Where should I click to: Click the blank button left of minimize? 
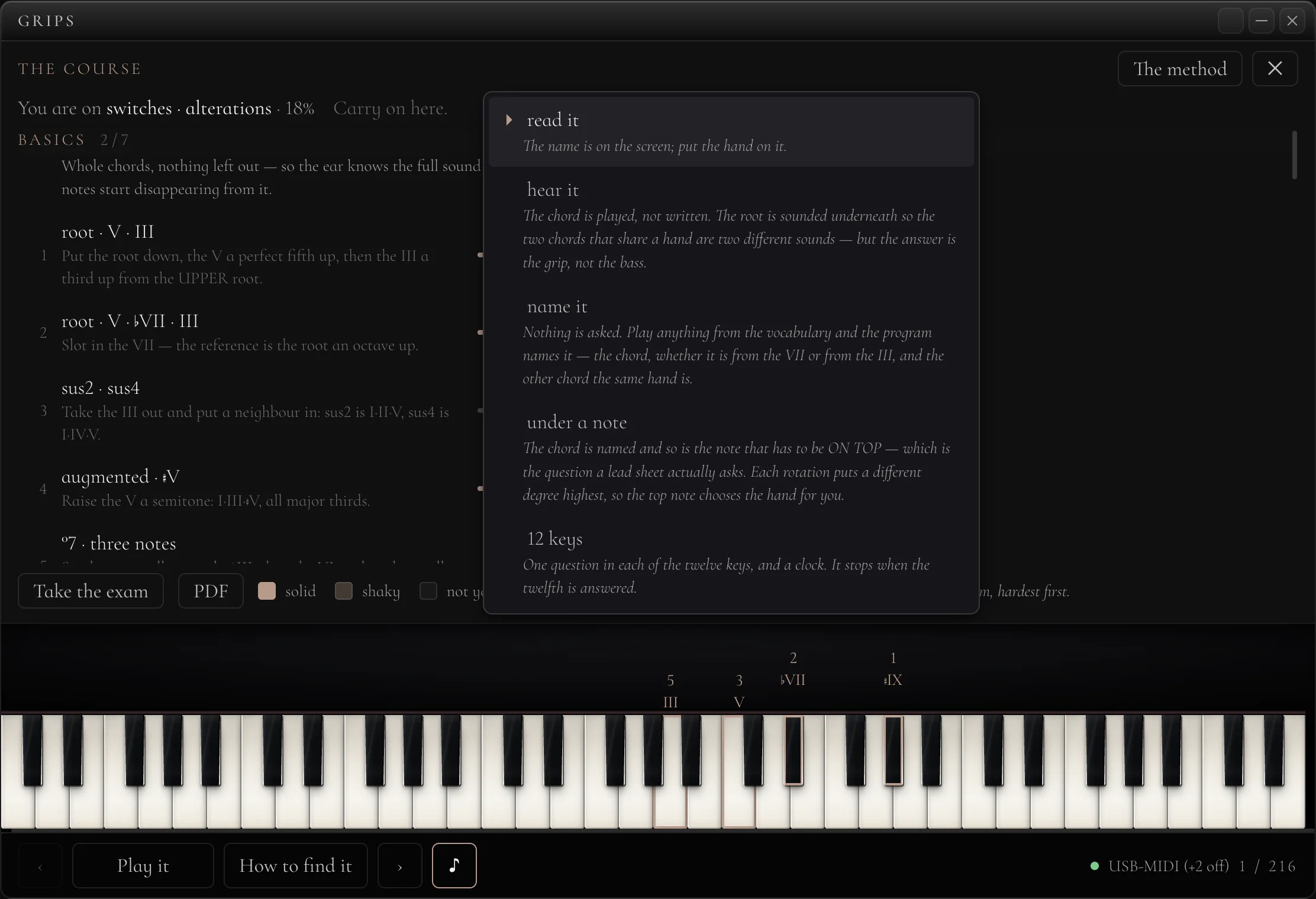coord(1231,21)
